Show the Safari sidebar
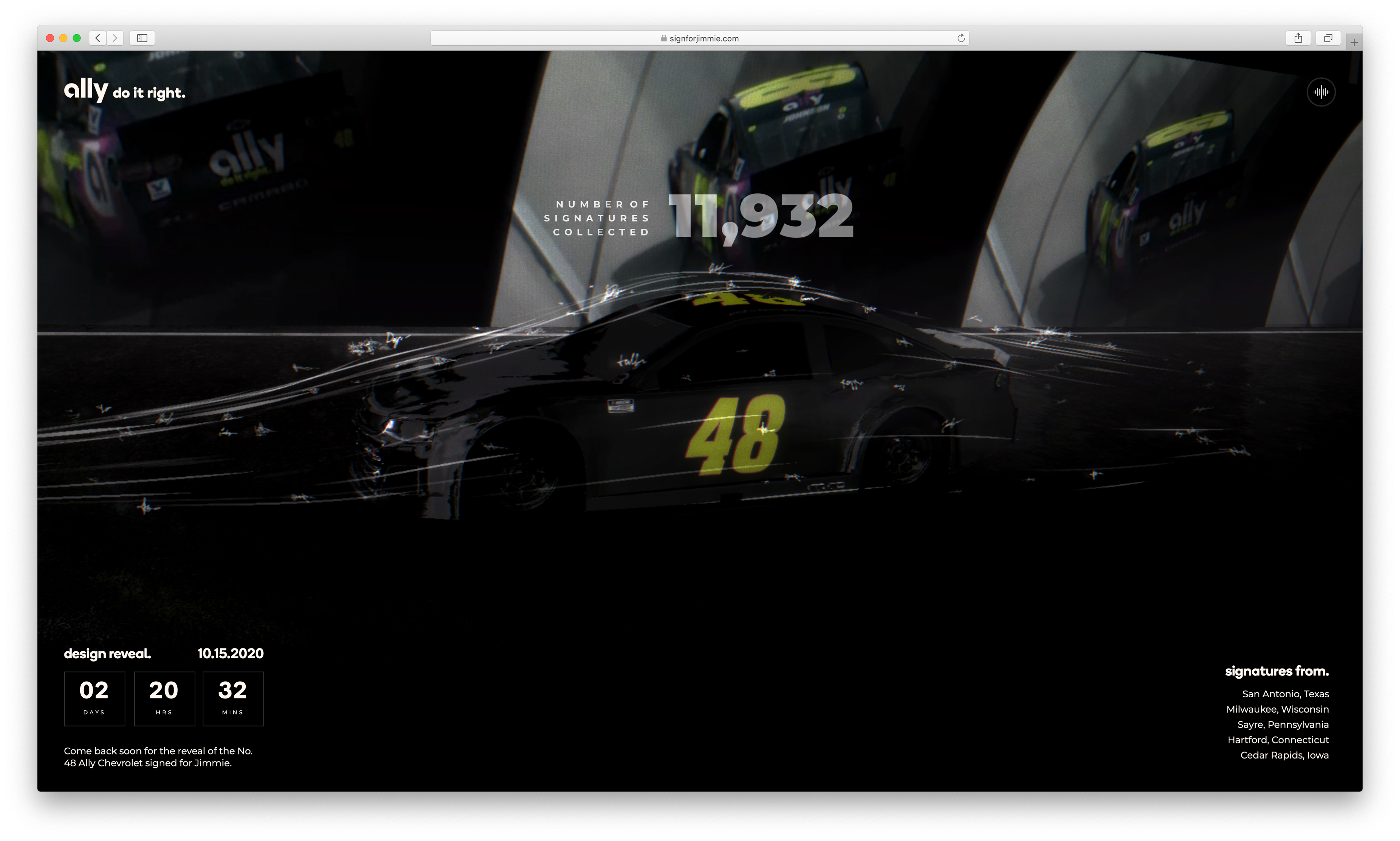Image resolution: width=1400 pixels, height=841 pixels. [142, 38]
